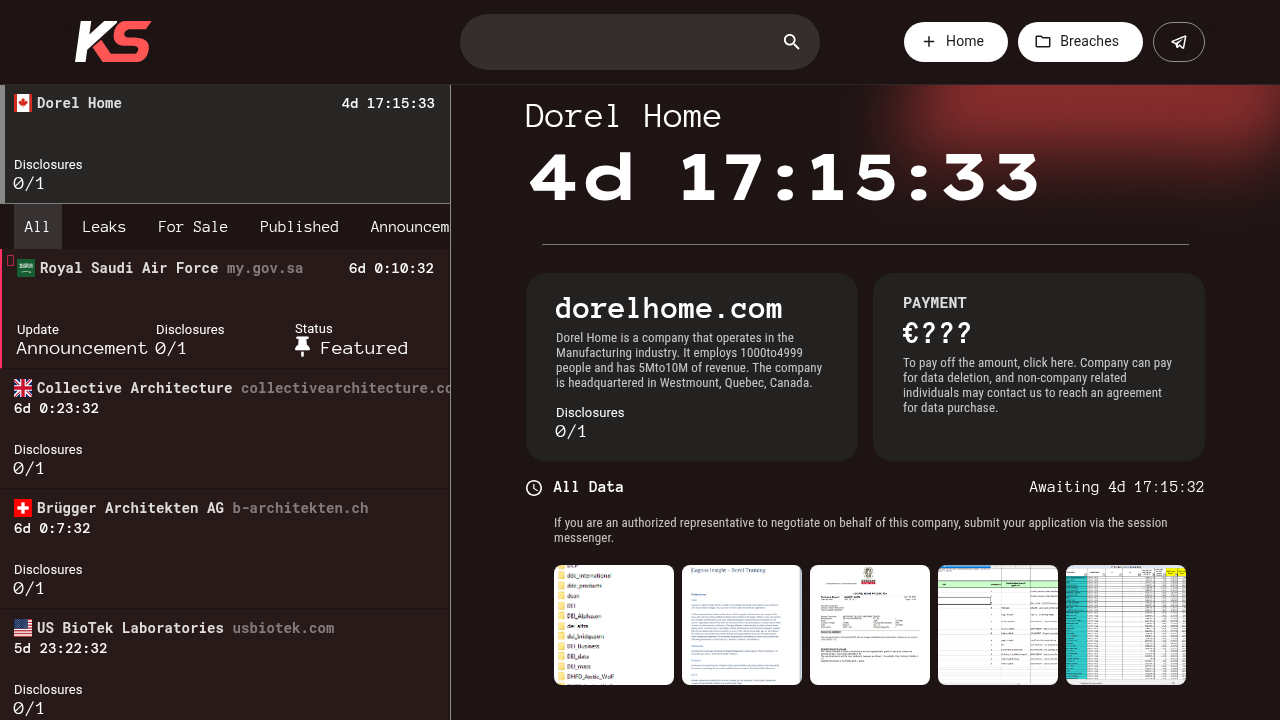Open the Breaches button
The image size is (1280, 720).
pyautogui.click(x=1080, y=42)
